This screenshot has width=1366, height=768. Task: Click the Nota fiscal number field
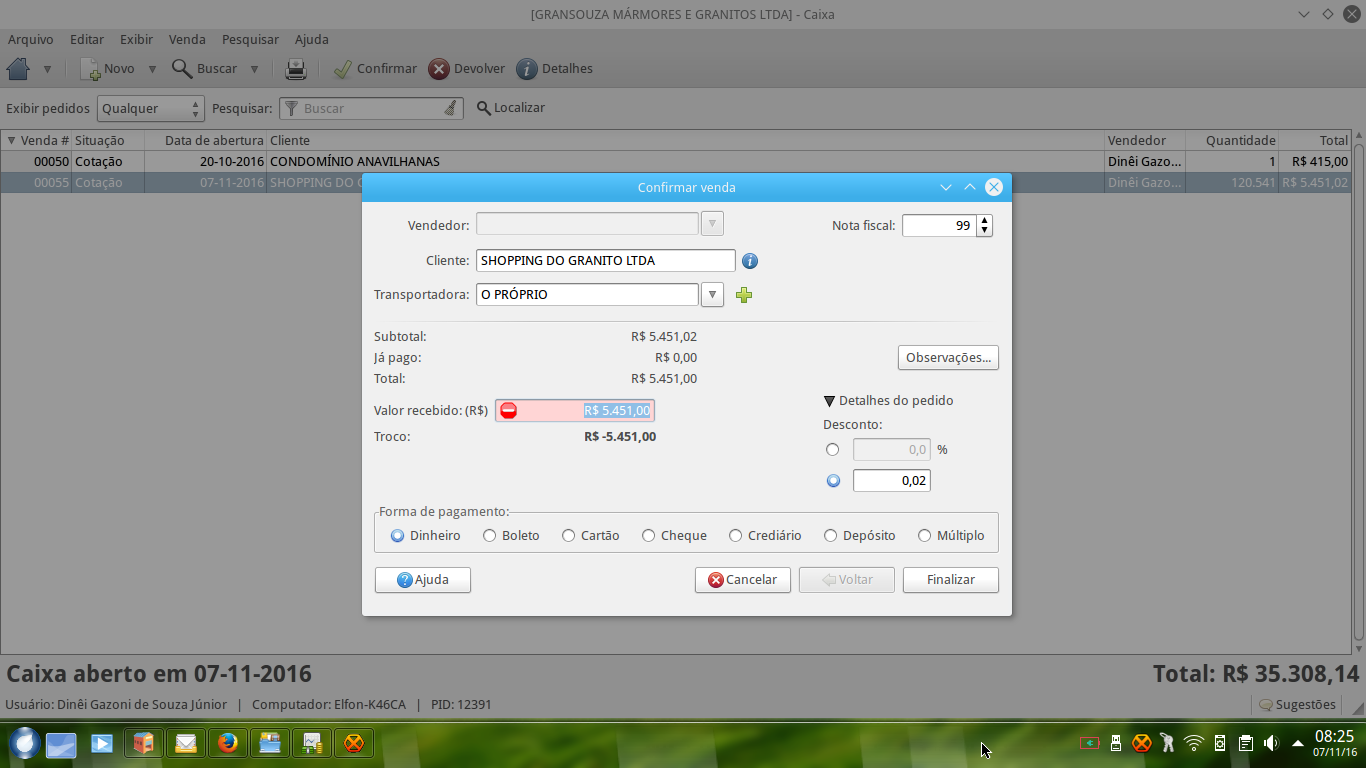[x=940, y=226]
